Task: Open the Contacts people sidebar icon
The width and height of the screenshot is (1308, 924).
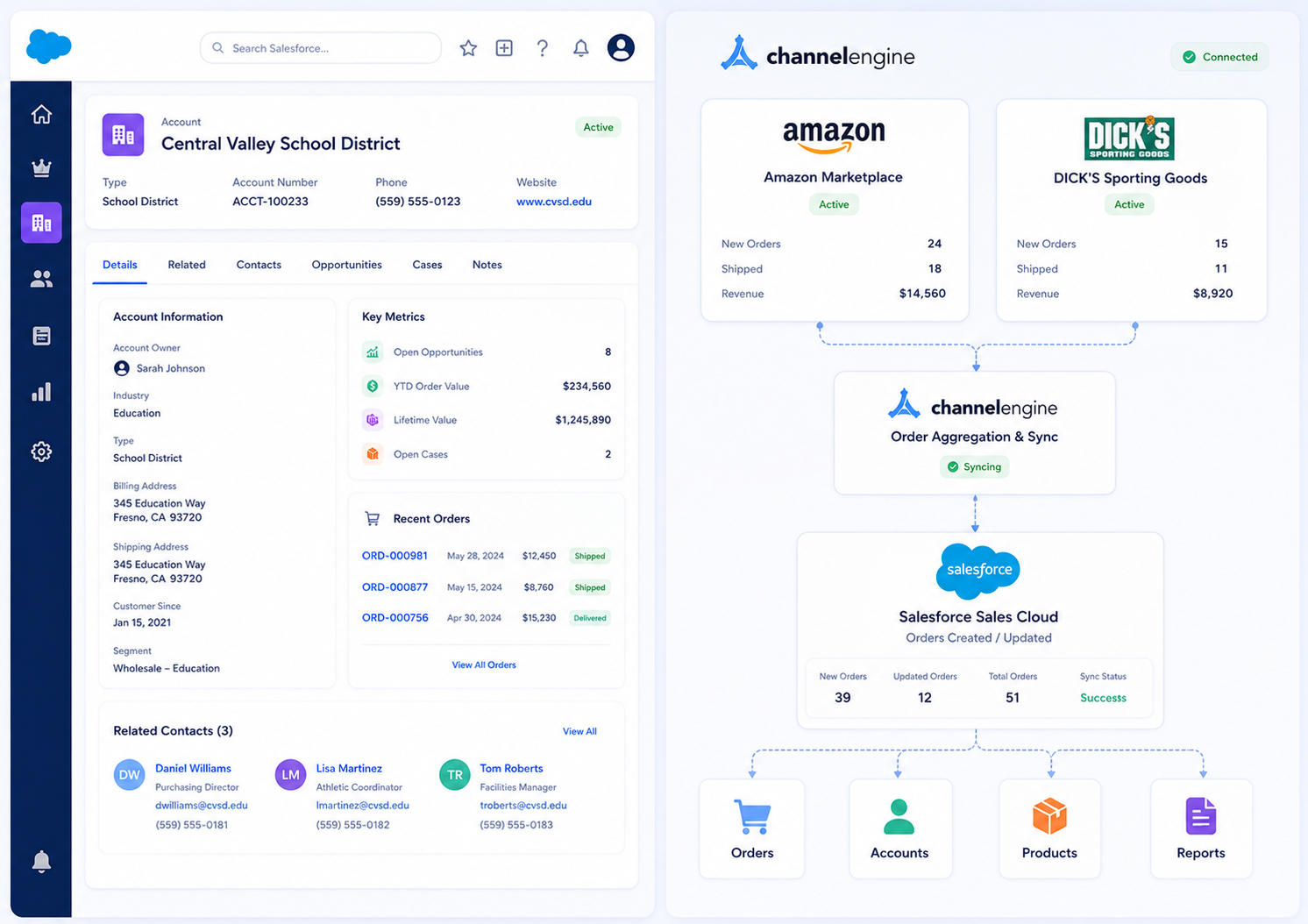Action: (x=41, y=279)
